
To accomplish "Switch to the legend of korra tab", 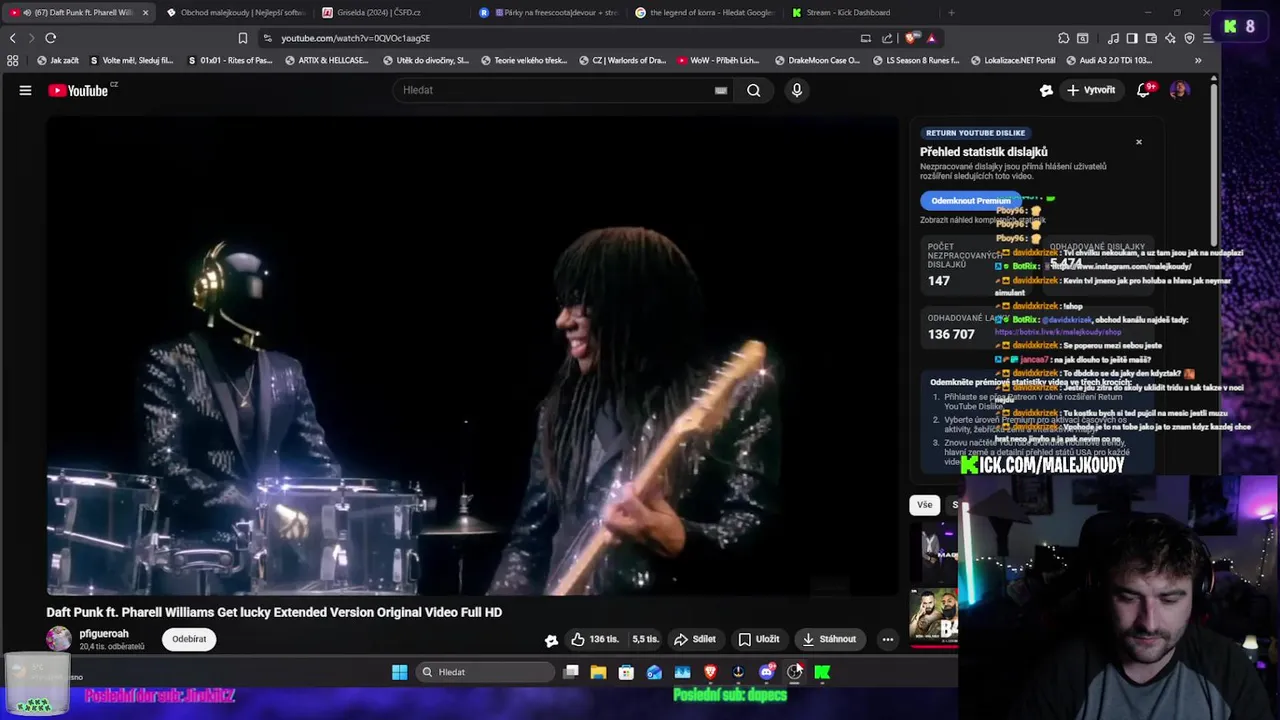I will (705, 13).
